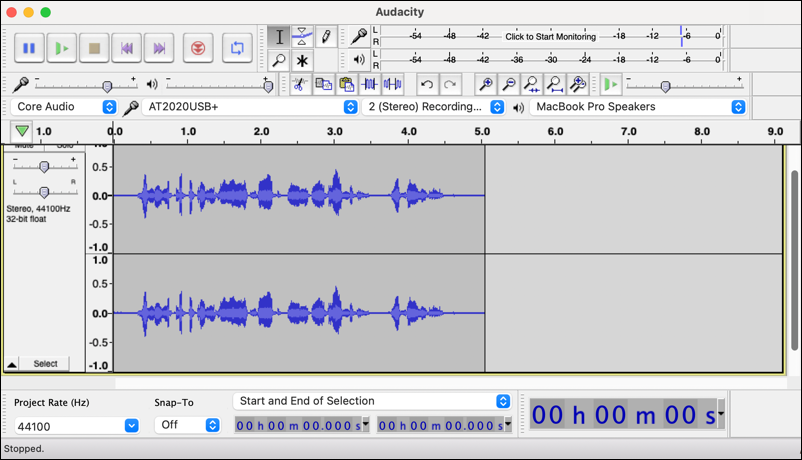Select the Draw pencil tool
The image size is (802, 460).
[325, 37]
